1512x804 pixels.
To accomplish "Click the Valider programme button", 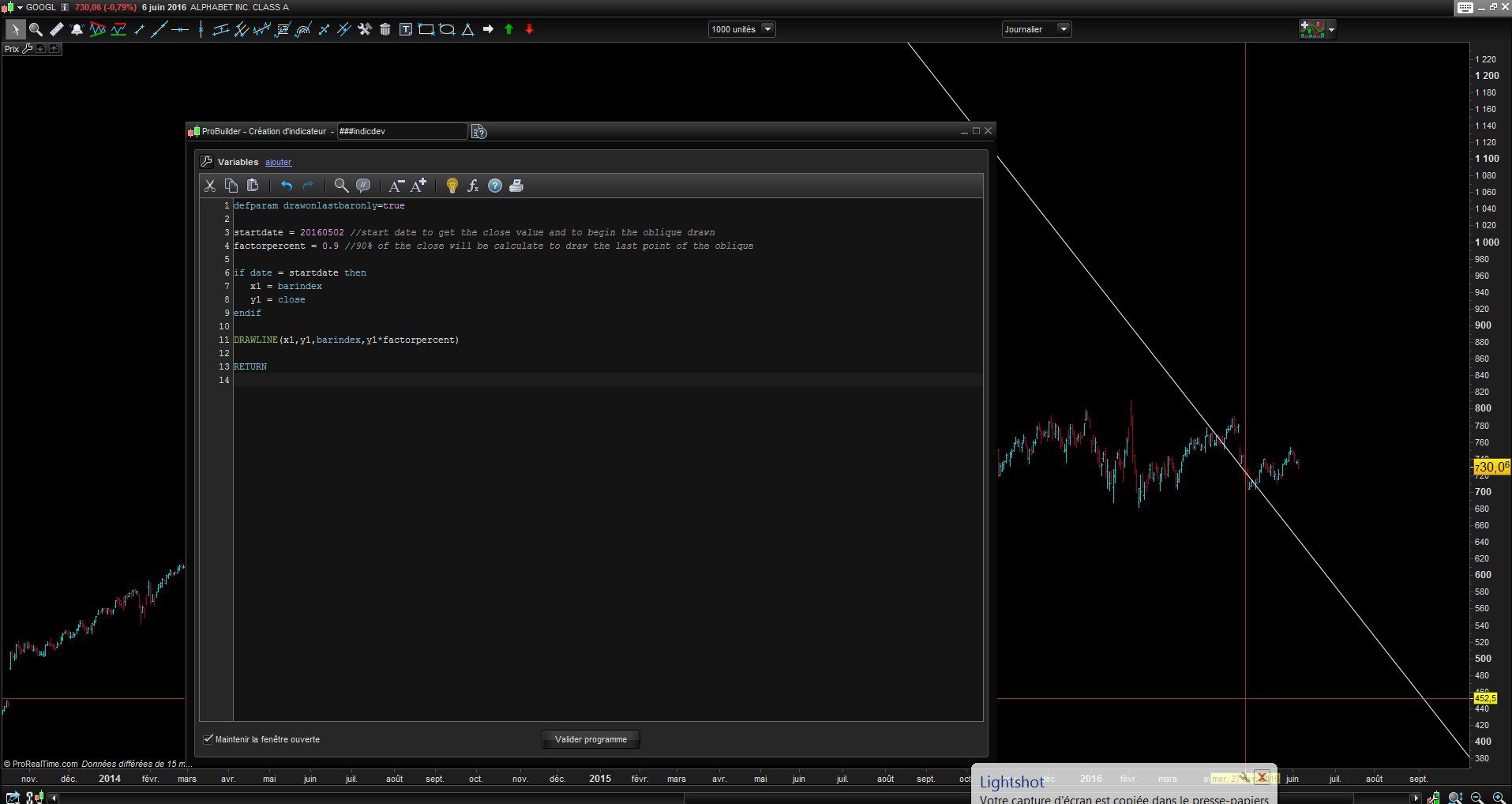I will pyautogui.click(x=591, y=739).
